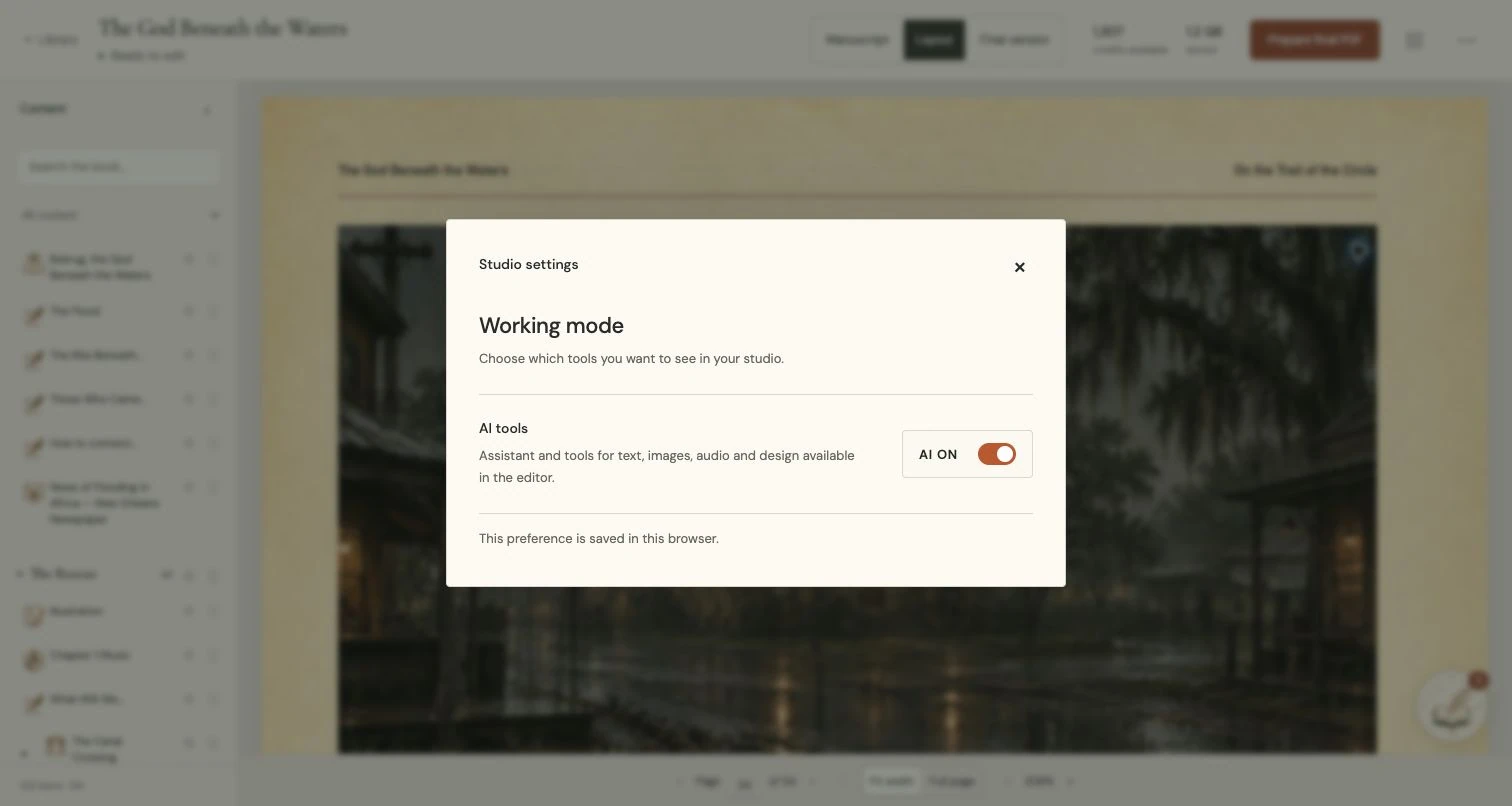1512x806 pixels.
Task: Open the quill assistant floating button
Action: pos(1452,706)
